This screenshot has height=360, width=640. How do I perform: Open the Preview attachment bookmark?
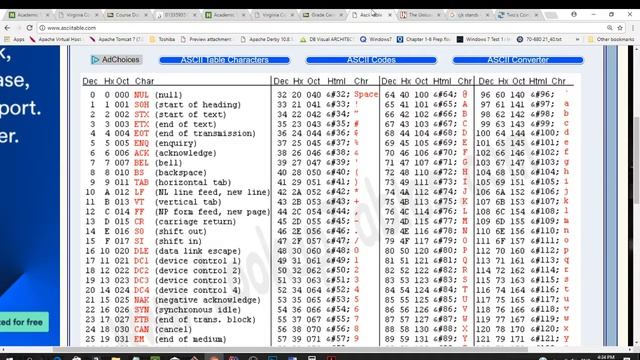click(206, 39)
